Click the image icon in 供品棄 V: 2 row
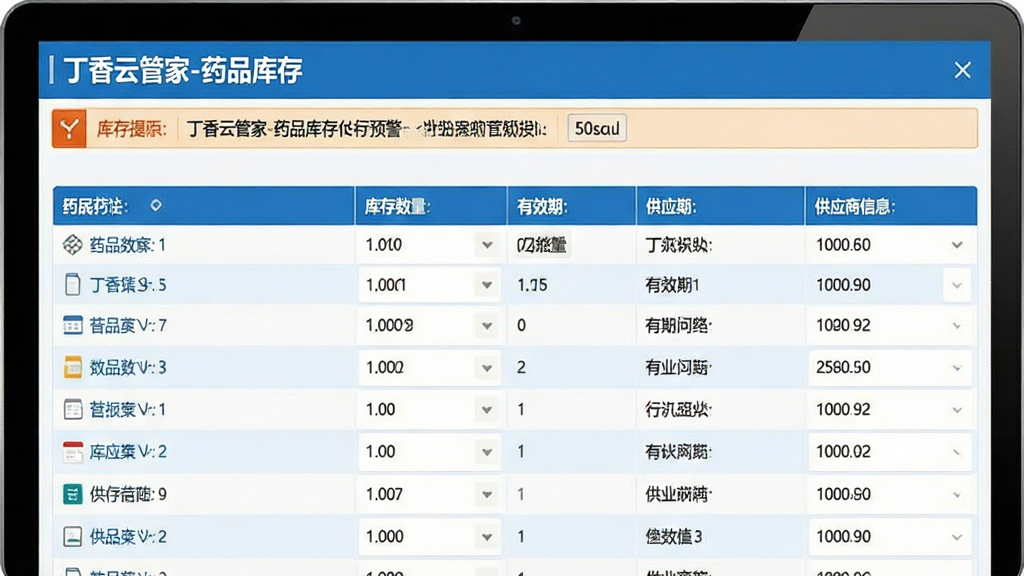 [72, 537]
